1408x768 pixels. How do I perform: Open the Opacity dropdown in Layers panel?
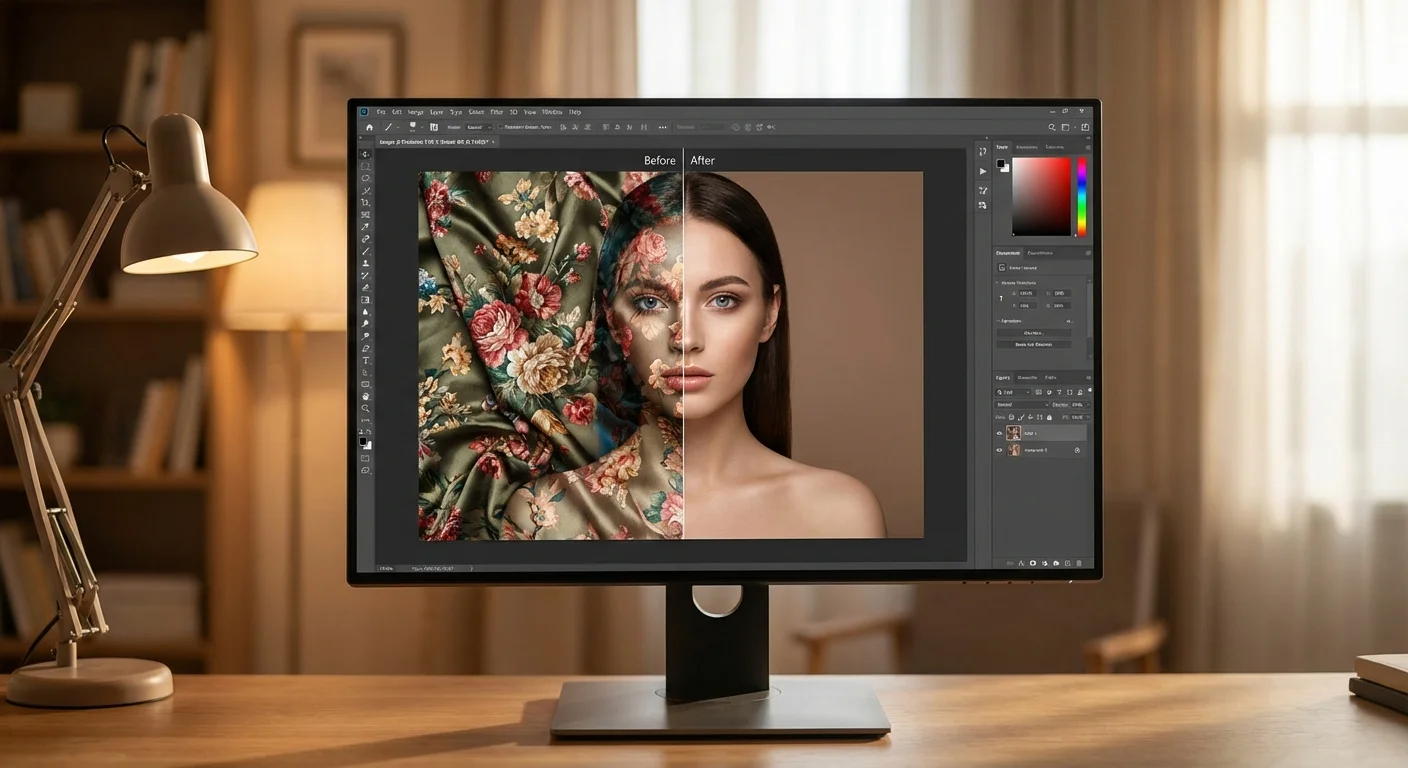coord(1077,405)
